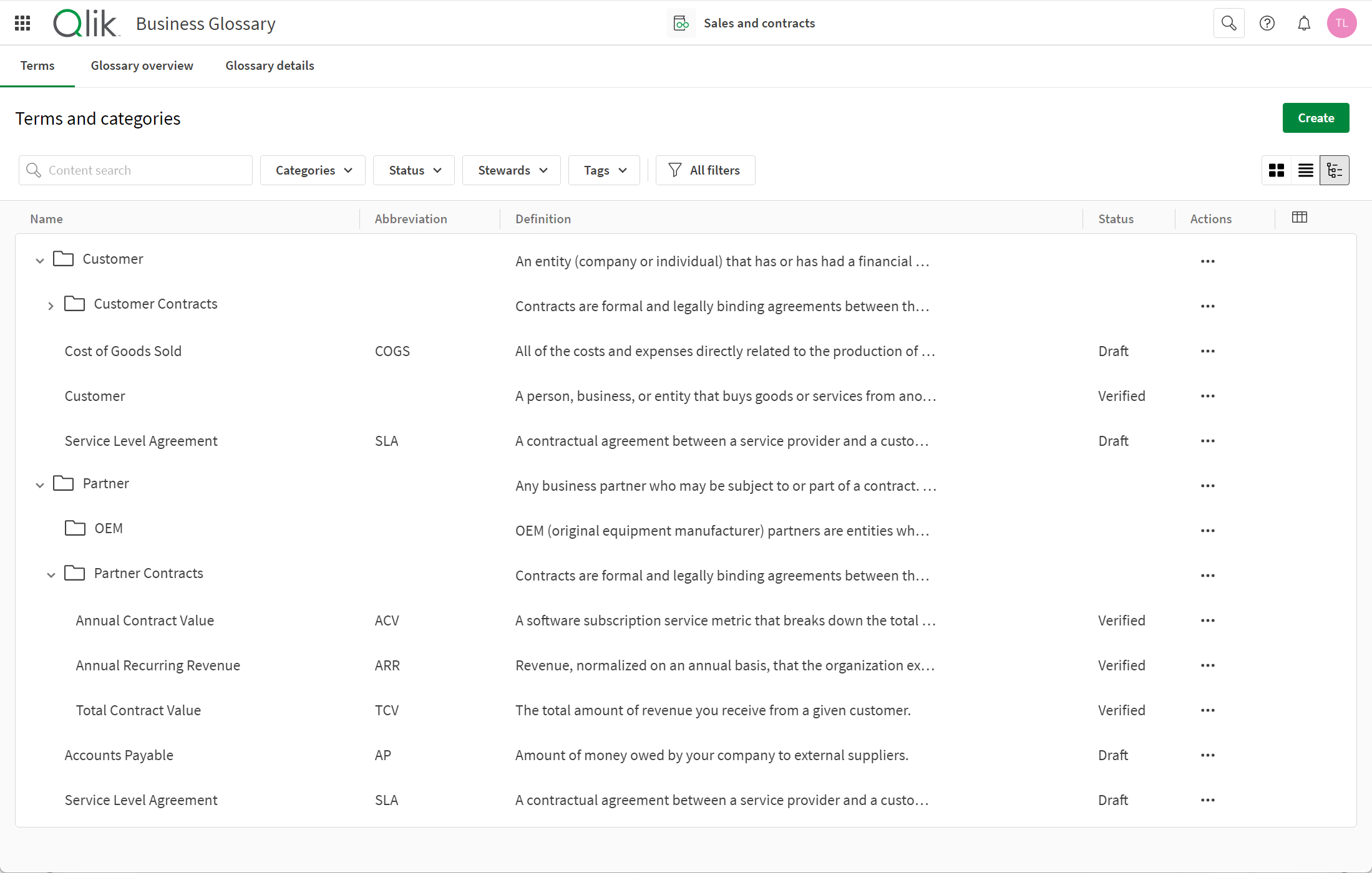Expand the Customer Contracts subcategory
The image size is (1372, 873).
click(51, 304)
